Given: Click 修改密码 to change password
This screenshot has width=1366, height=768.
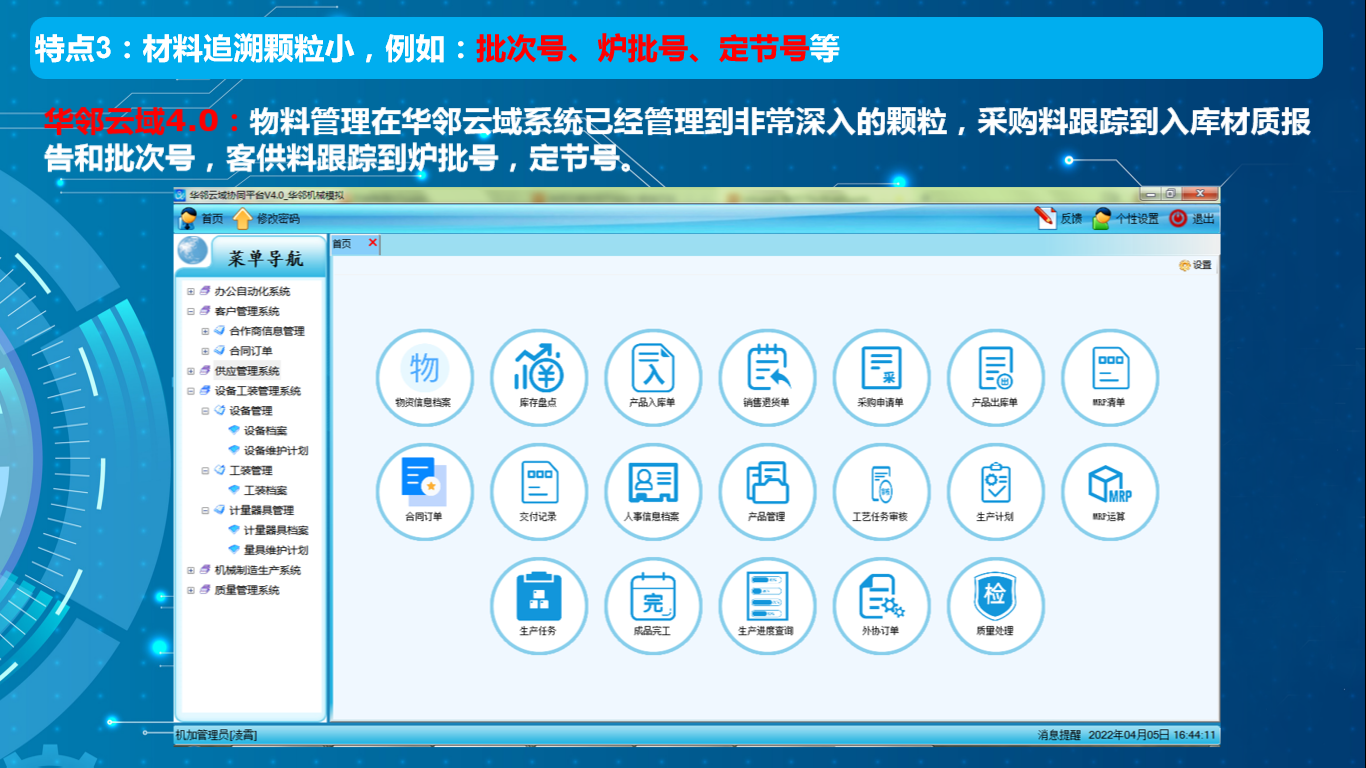Looking at the screenshot, I should tap(266, 219).
